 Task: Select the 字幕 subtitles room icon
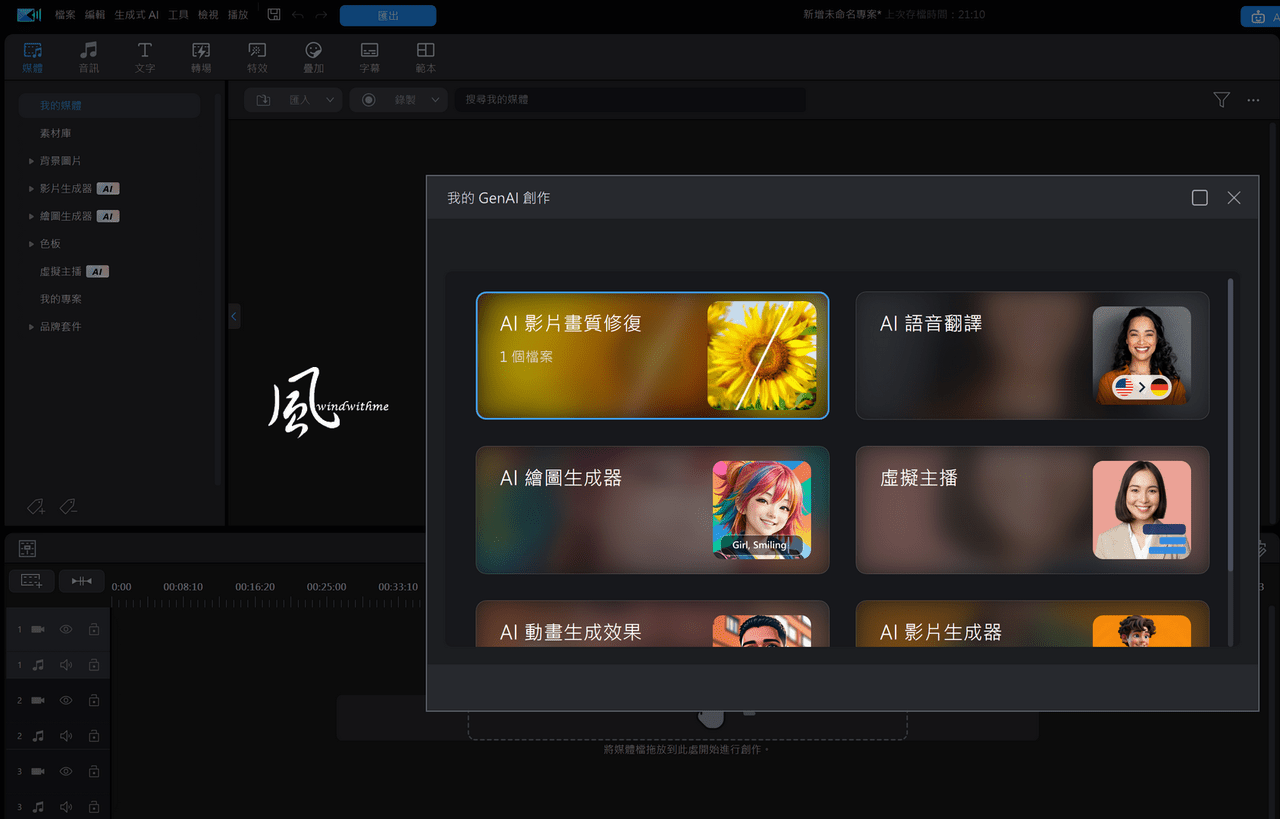[369, 57]
